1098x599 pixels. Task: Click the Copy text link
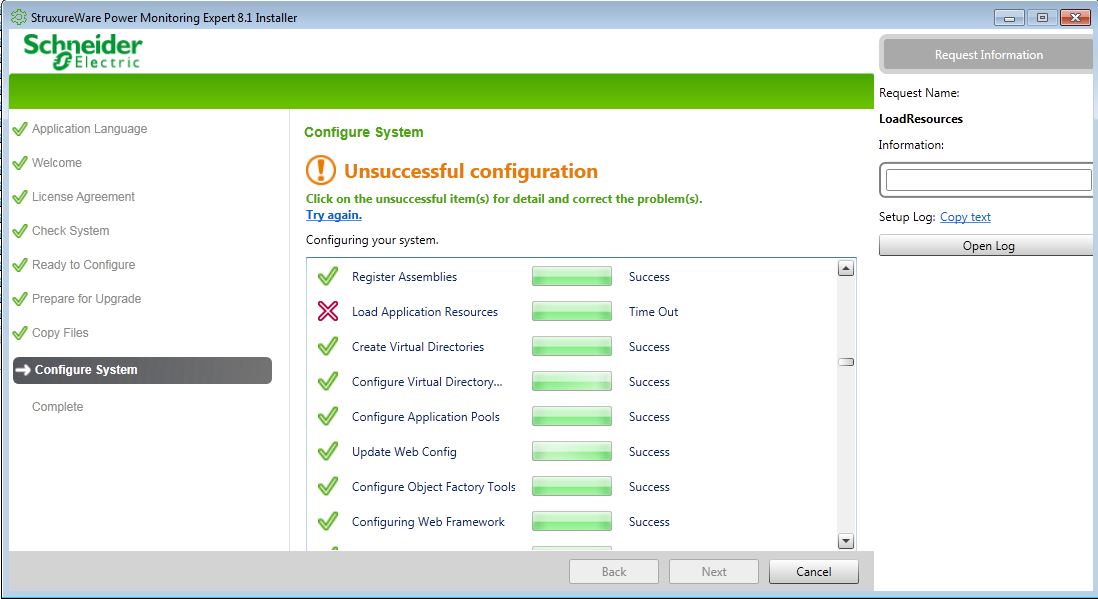click(965, 217)
